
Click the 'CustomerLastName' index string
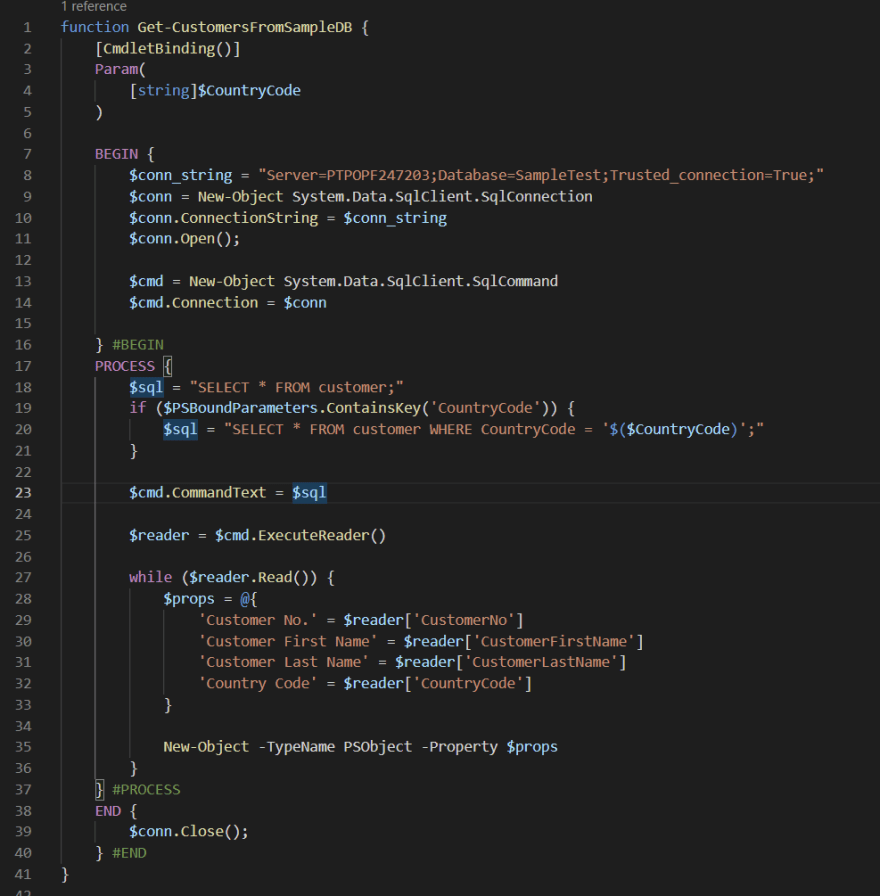[x=541, y=662]
